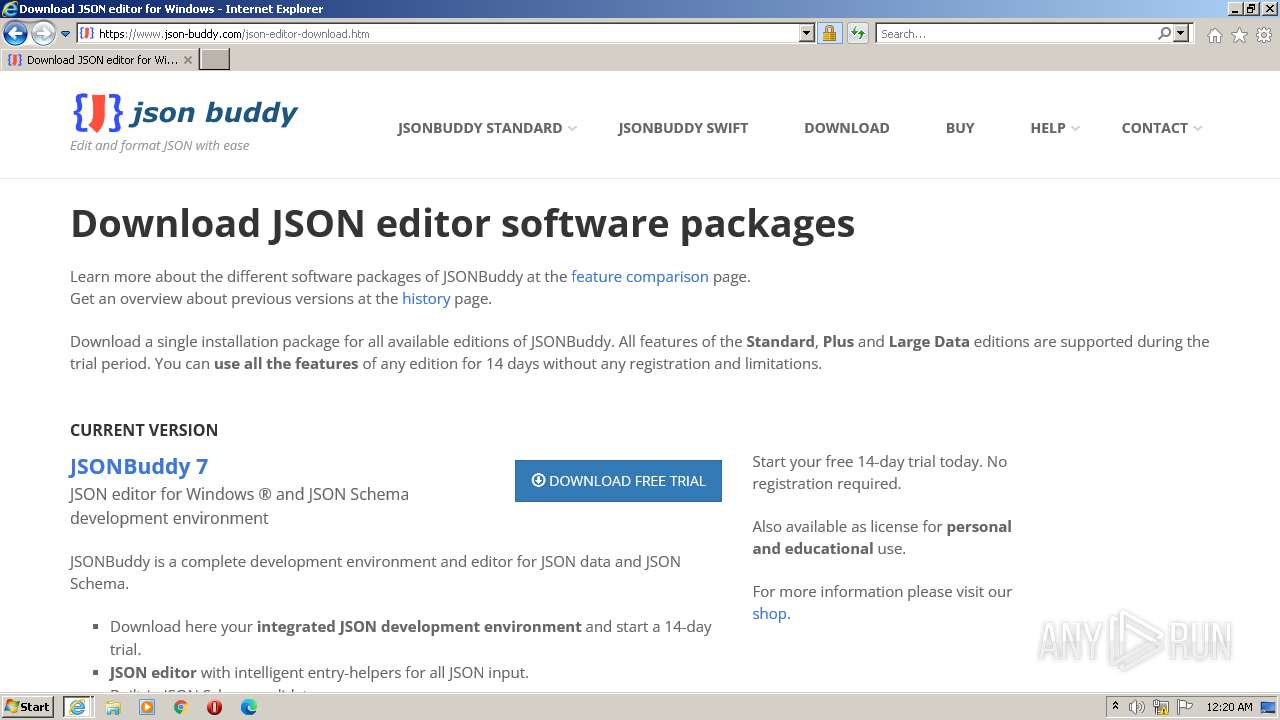Viewport: 1280px width, 720px height.
Task: Open the JSONBuddy 7 heading link
Action: (139, 466)
